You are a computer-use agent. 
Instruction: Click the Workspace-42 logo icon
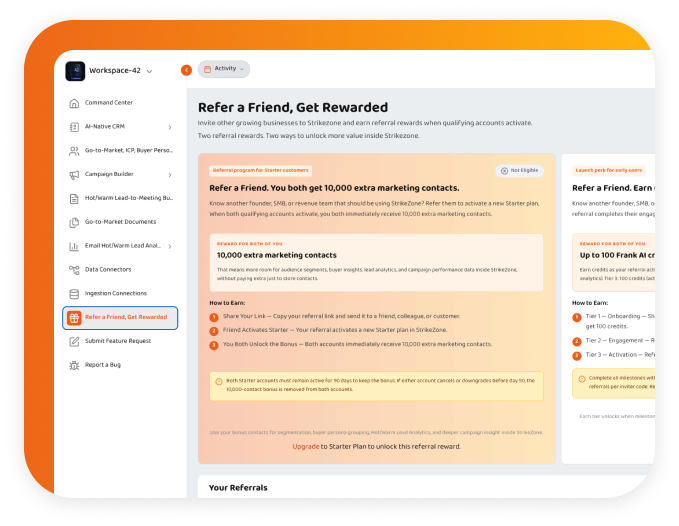(x=75, y=71)
